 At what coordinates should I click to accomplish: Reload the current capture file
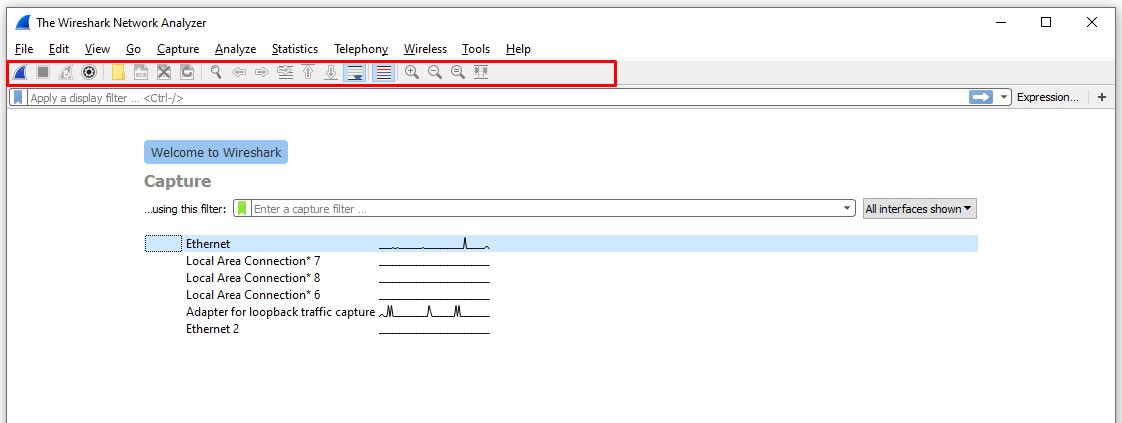[x=187, y=72]
